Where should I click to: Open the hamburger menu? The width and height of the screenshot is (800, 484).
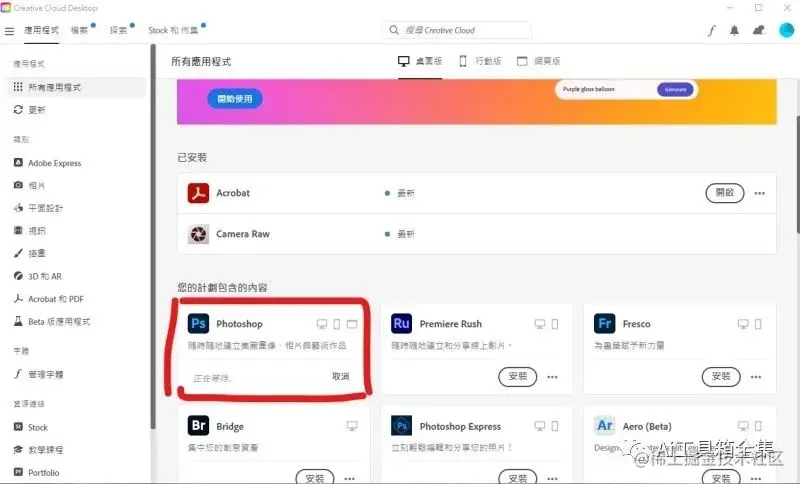pyautogui.click(x=9, y=31)
